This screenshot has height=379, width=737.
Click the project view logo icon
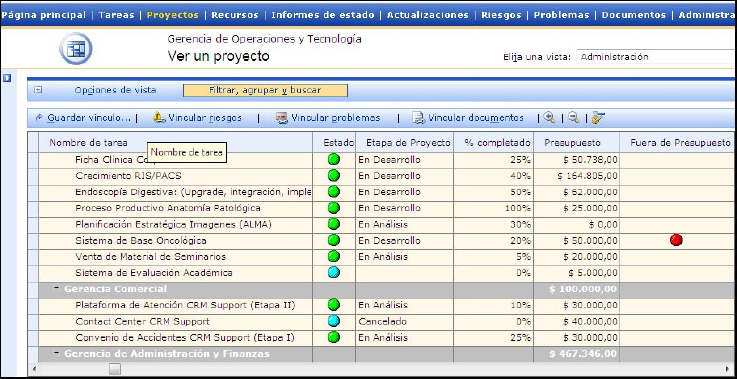76,48
